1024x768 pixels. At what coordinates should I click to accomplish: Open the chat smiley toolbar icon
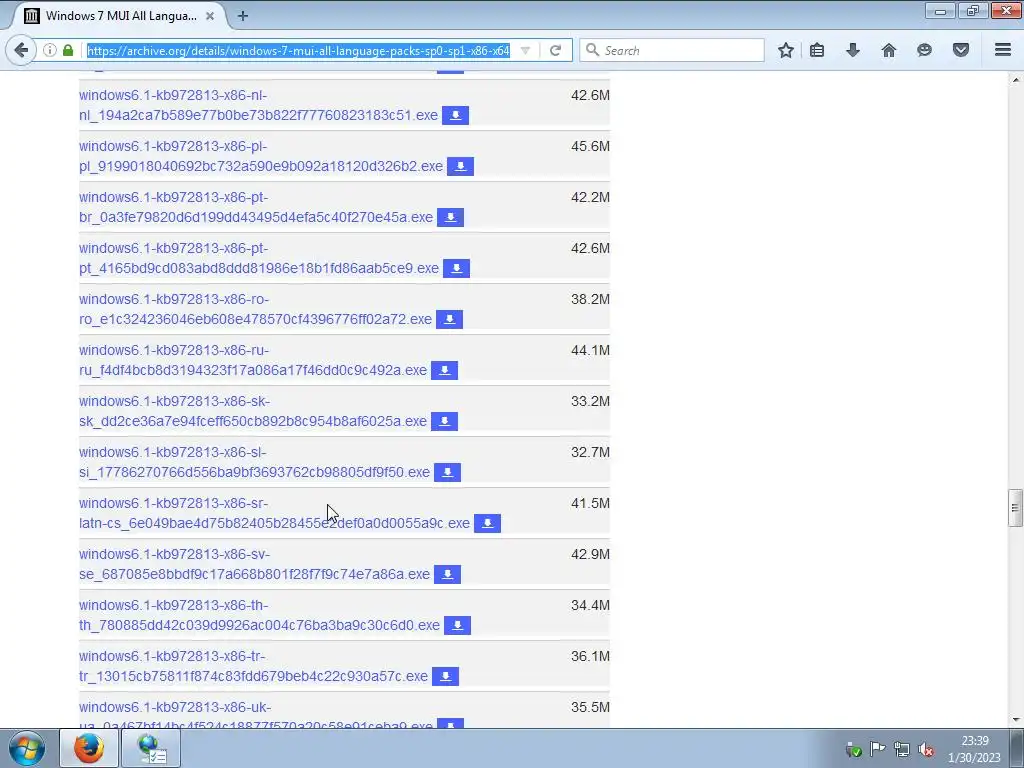coord(924,50)
